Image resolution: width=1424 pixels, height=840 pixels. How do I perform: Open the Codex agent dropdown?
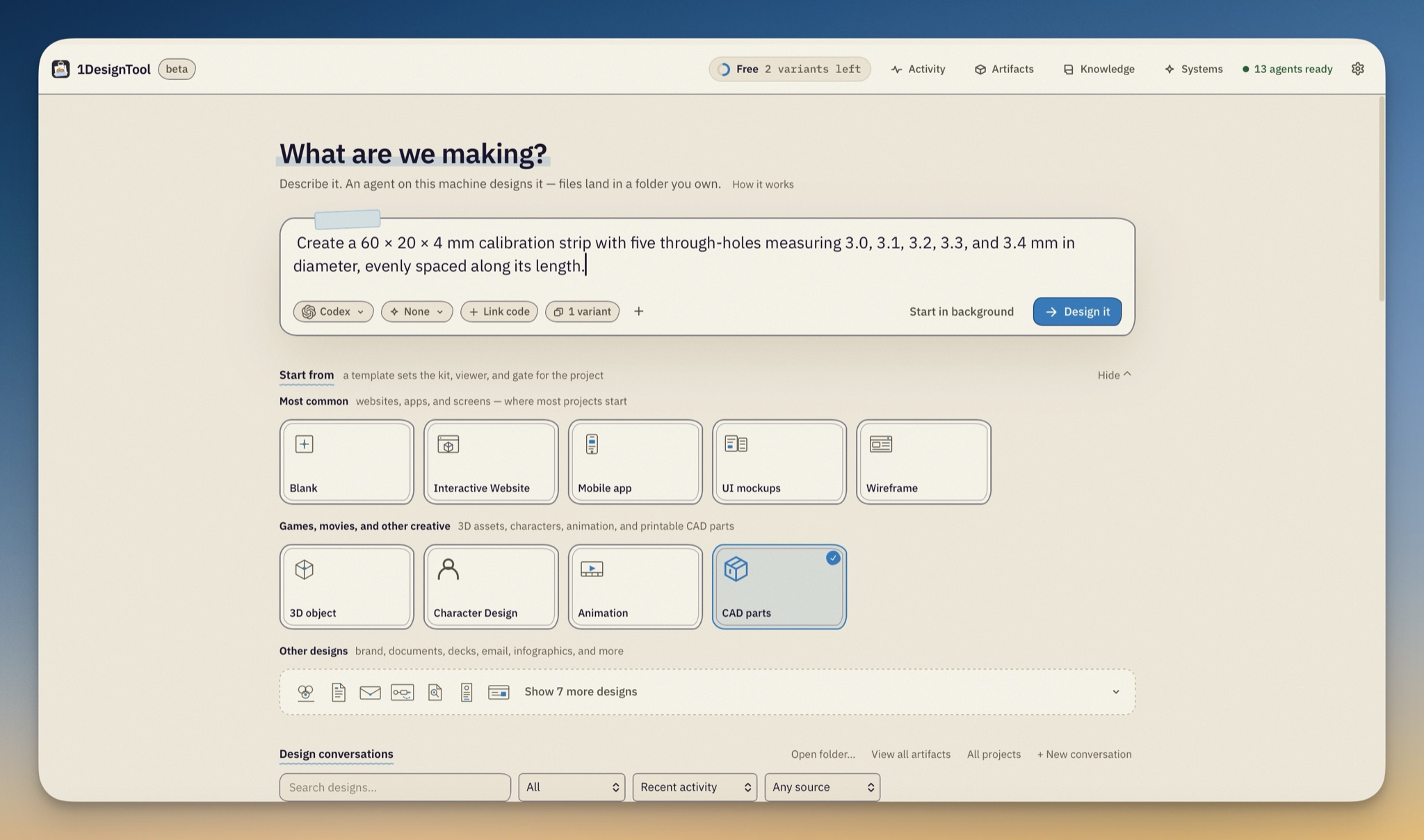tap(333, 312)
